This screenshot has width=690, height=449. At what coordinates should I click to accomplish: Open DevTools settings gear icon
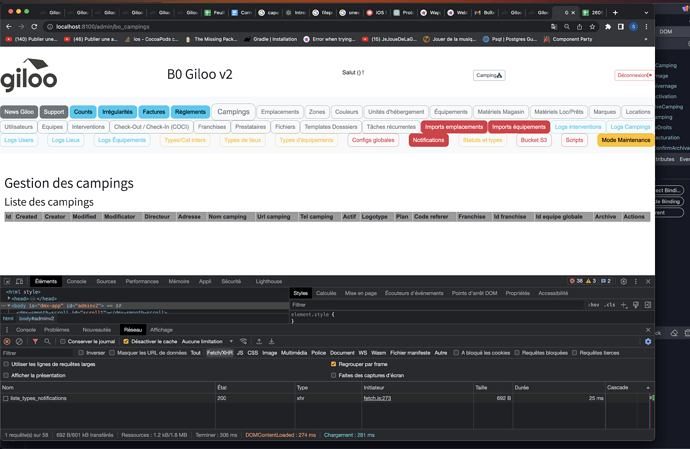click(624, 281)
